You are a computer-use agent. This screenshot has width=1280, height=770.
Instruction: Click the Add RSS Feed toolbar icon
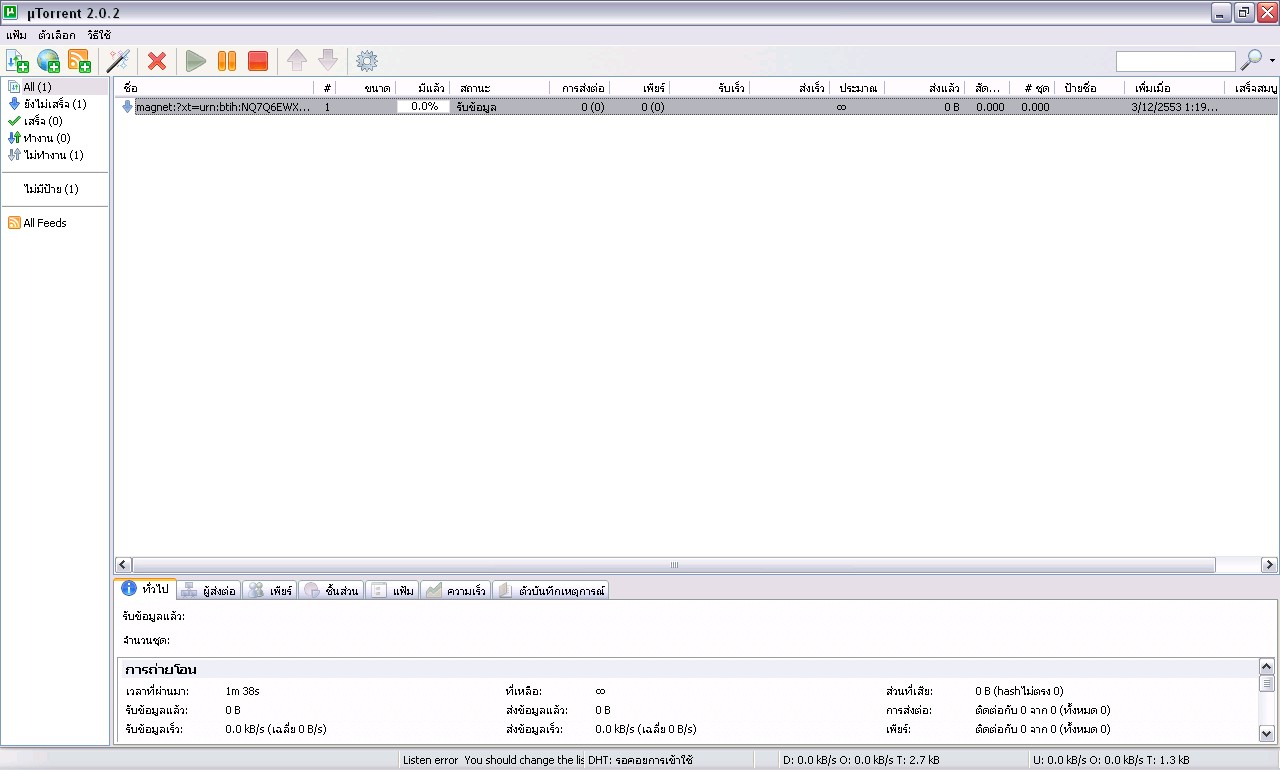(x=79, y=61)
